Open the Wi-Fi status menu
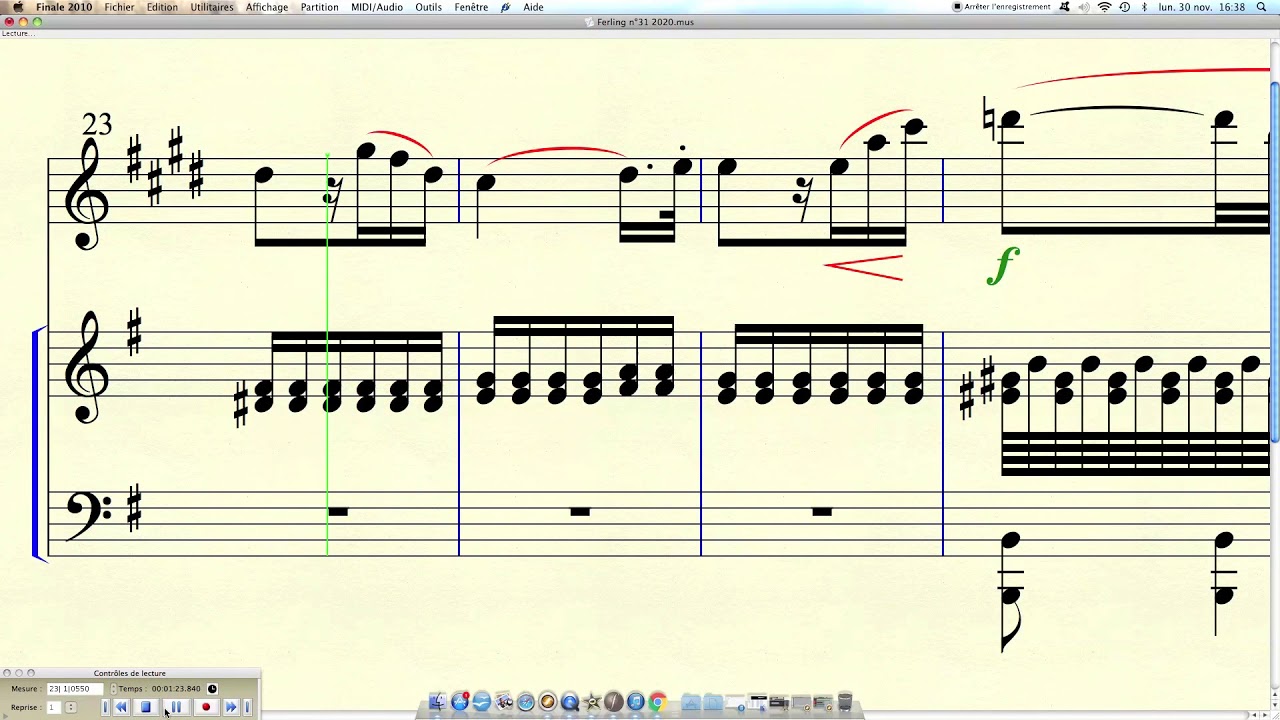The width and height of the screenshot is (1280, 720). click(x=1105, y=7)
